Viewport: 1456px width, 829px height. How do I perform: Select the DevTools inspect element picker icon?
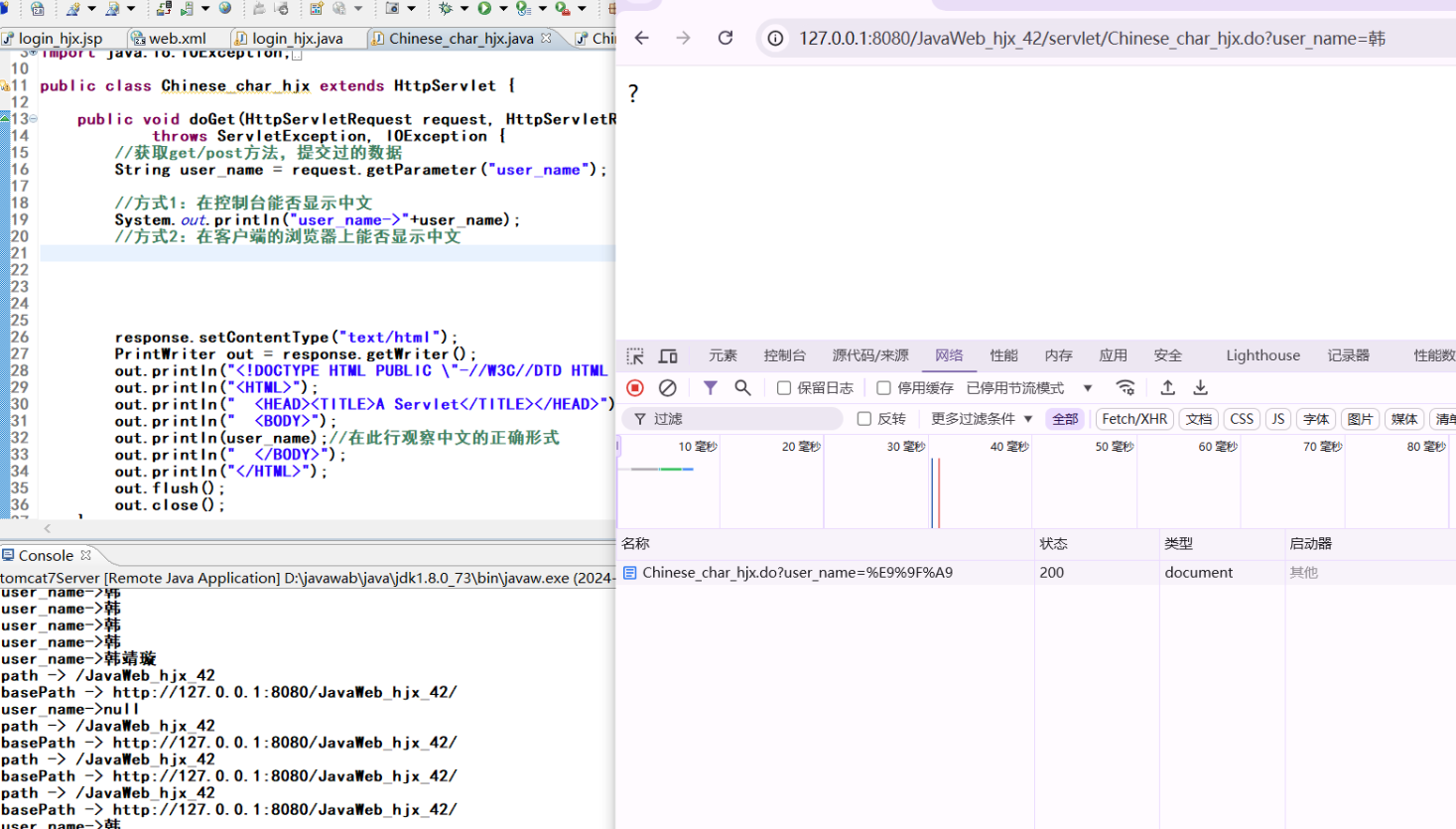635,355
